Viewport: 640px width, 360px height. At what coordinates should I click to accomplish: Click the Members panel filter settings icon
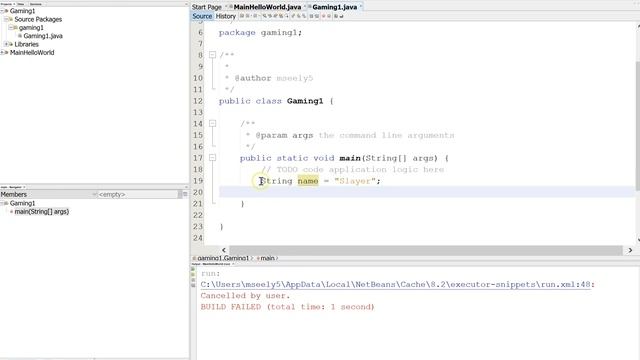tap(184, 194)
